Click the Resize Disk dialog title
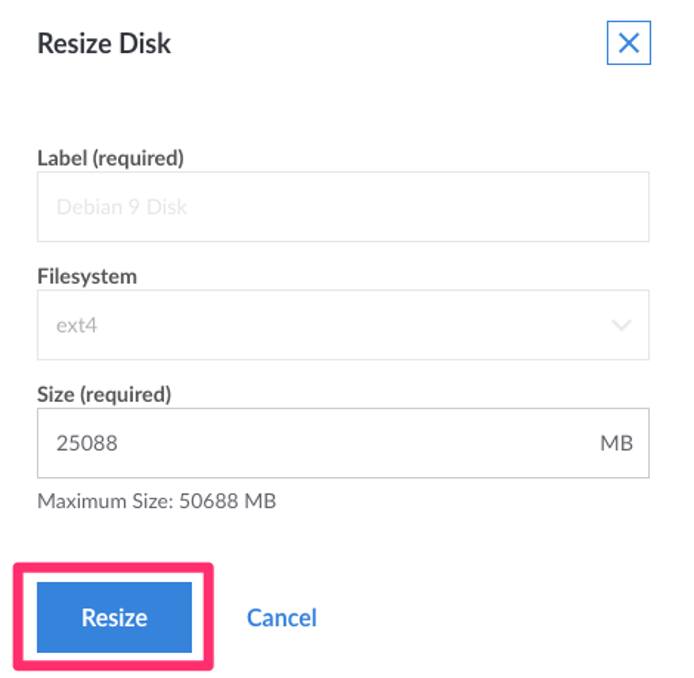The width and height of the screenshot is (694, 678). [104, 44]
